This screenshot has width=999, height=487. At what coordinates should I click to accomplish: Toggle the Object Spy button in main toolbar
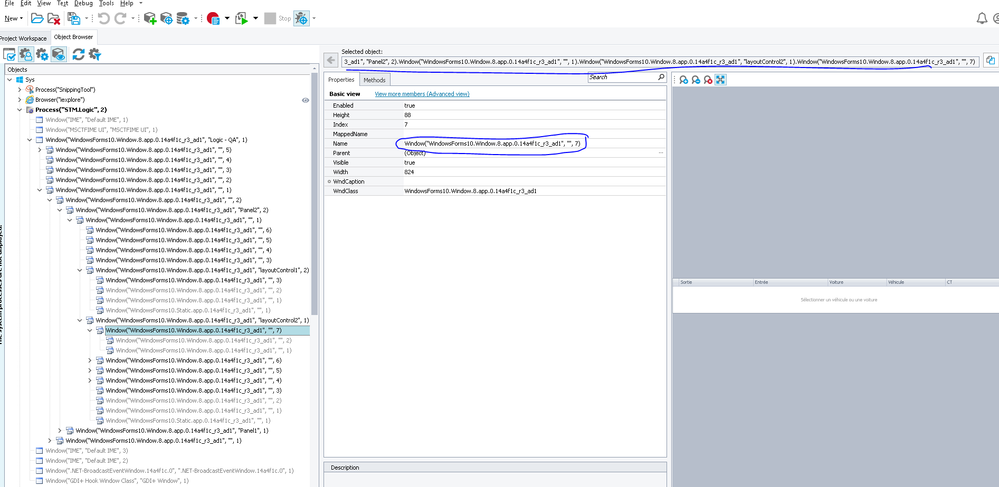(301, 18)
